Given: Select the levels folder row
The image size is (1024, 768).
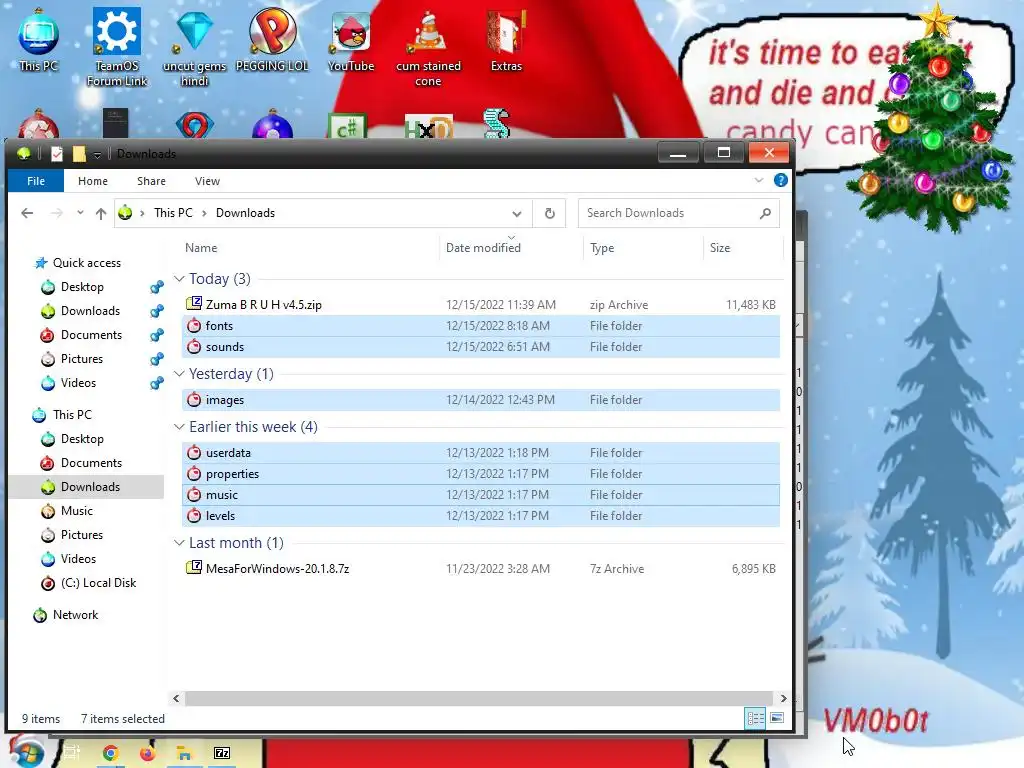Looking at the screenshot, I should pyautogui.click(x=481, y=516).
